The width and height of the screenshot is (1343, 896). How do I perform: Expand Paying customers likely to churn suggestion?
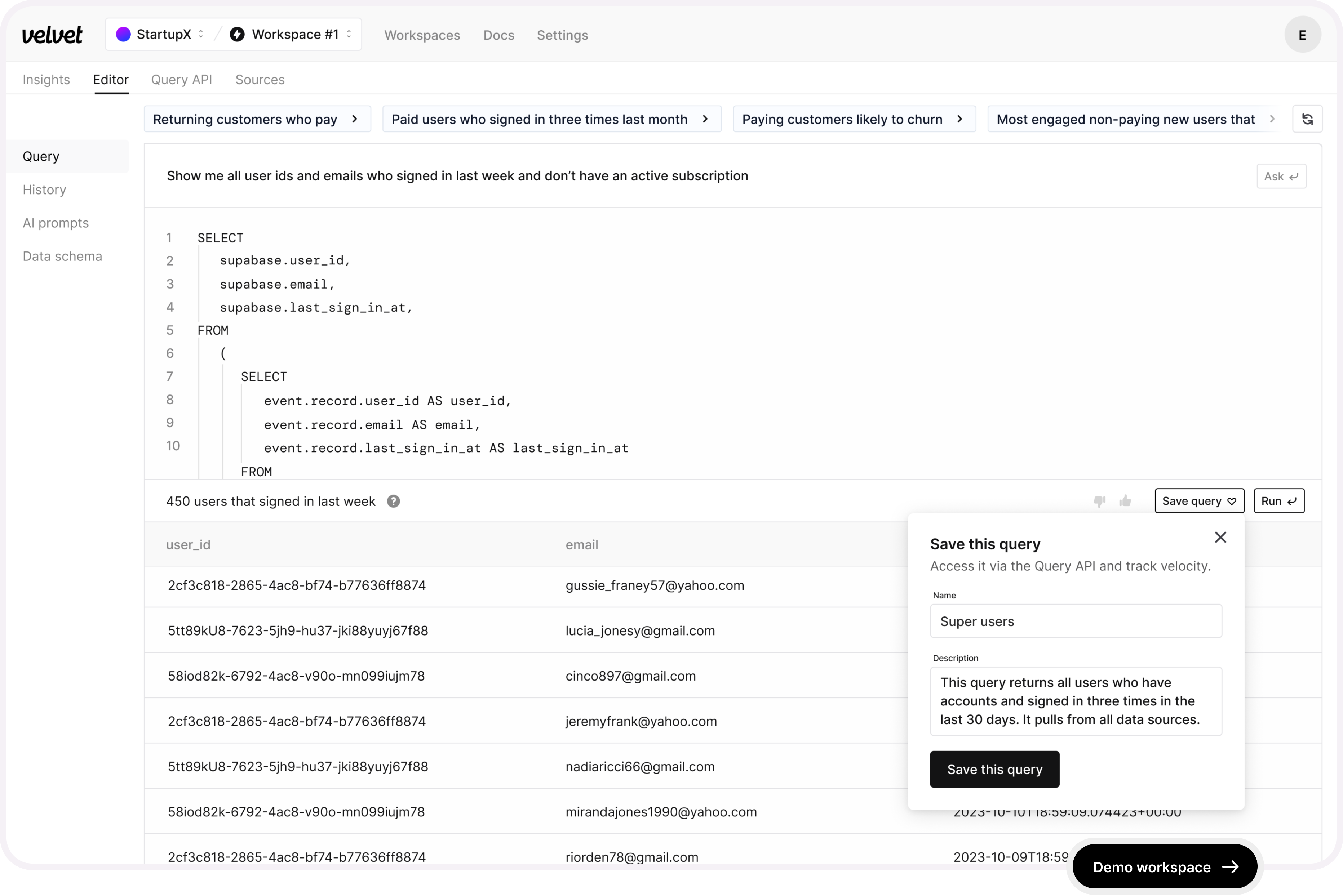854,119
